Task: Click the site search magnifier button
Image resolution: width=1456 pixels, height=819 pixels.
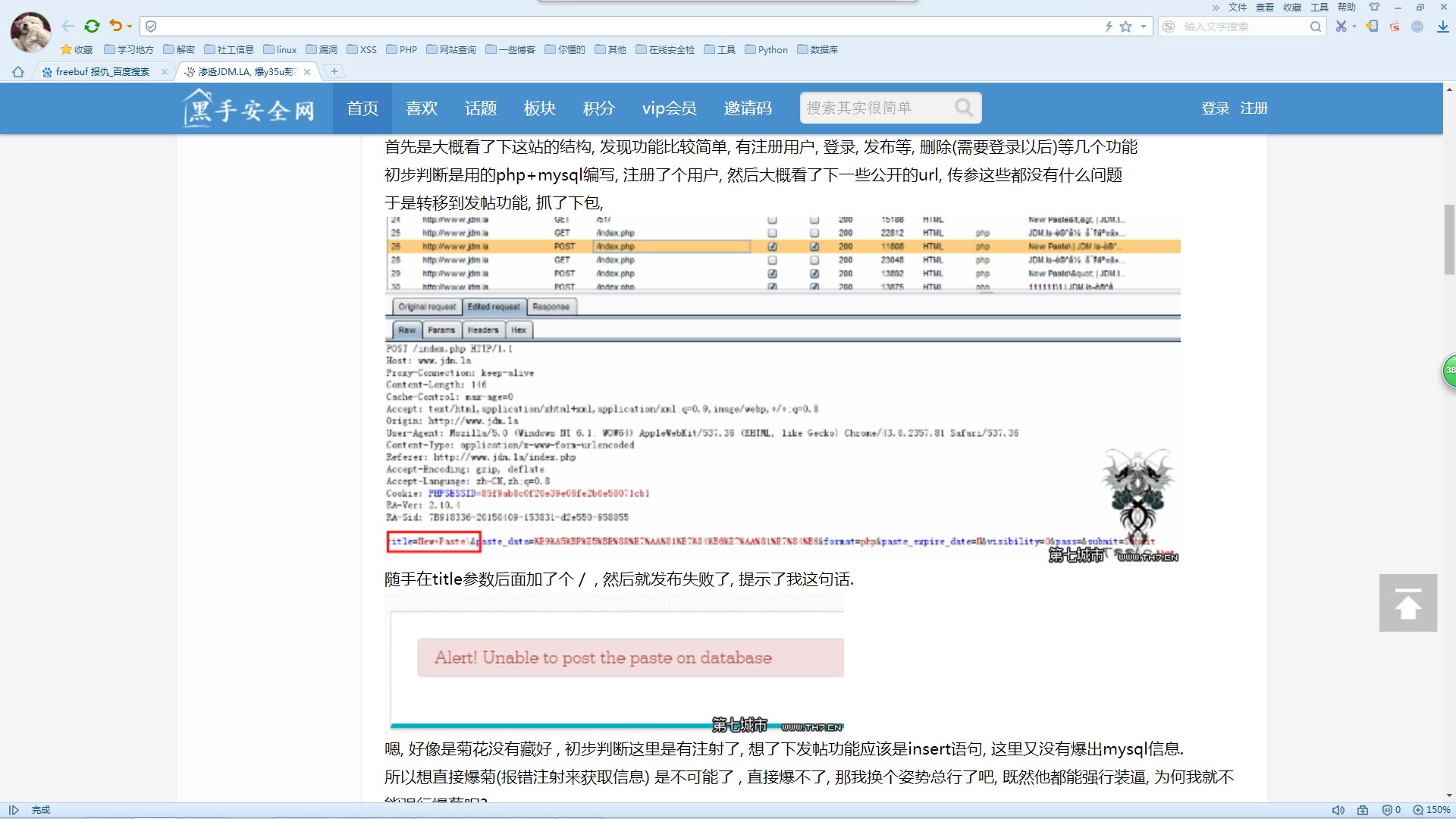Action: coord(964,108)
